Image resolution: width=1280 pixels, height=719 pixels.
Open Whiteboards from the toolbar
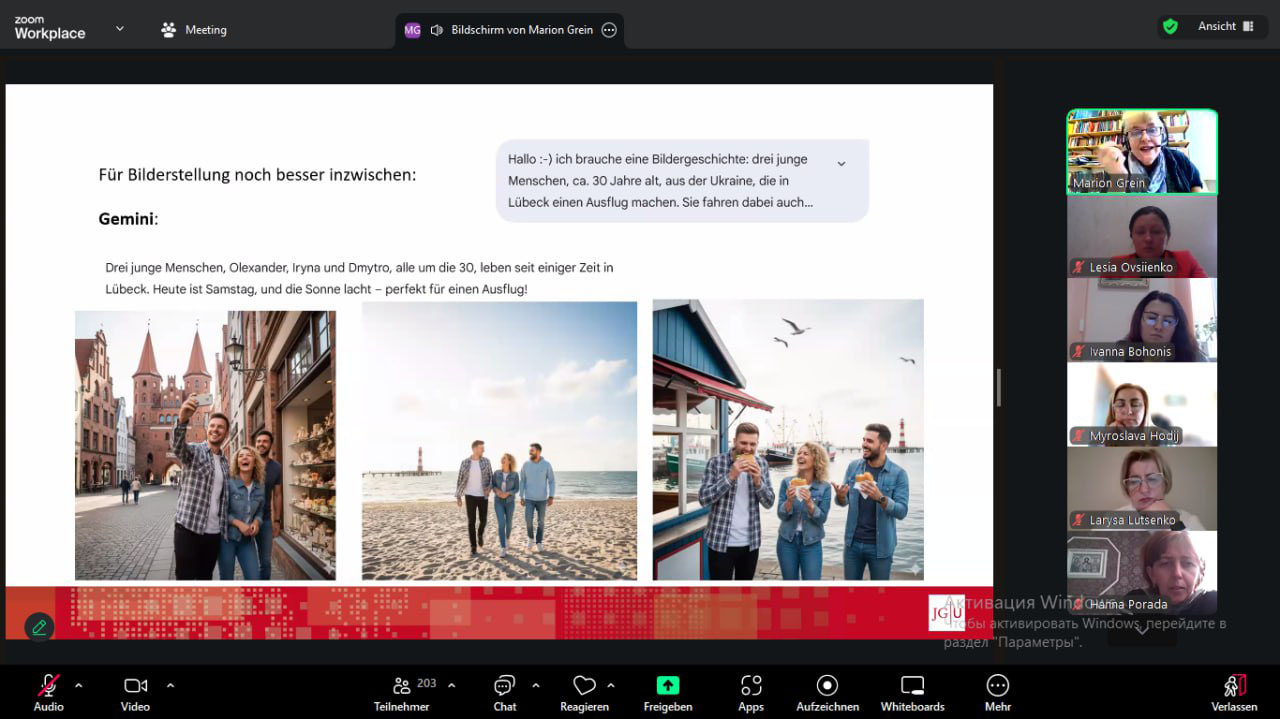pos(912,692)
